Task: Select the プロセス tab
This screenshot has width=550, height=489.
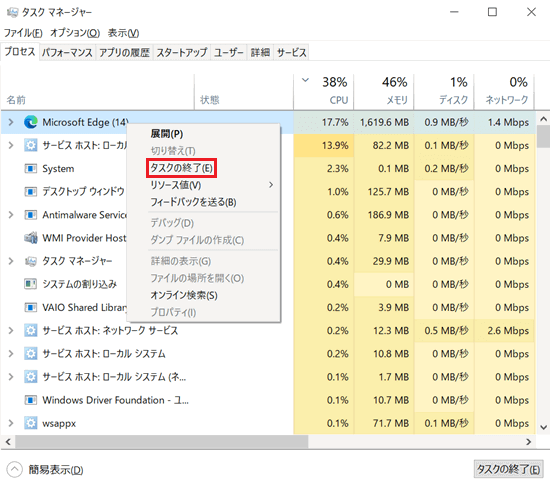Action: click(x=20, y=52)
